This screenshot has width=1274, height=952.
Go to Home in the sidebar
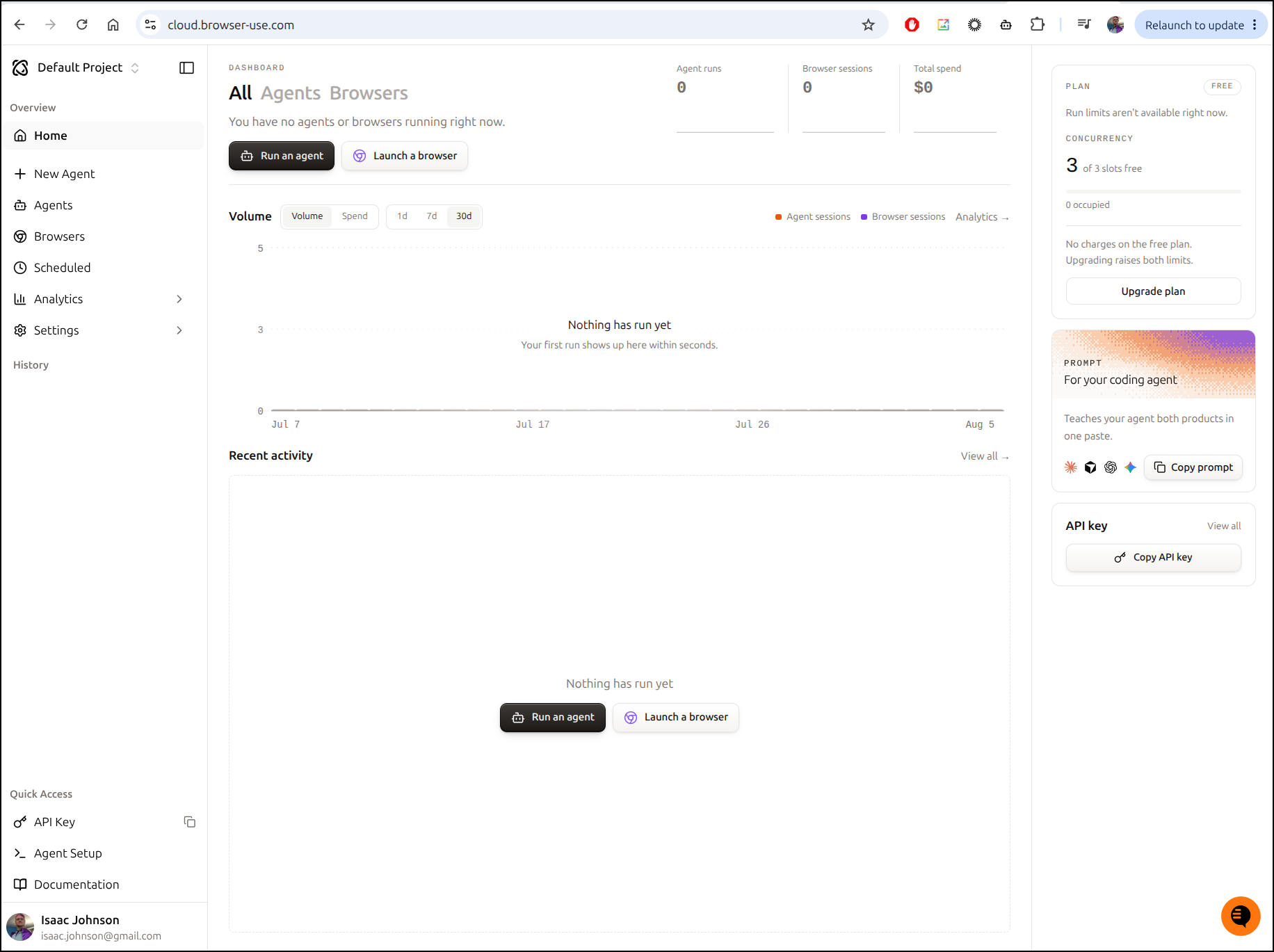pos(104,136)
